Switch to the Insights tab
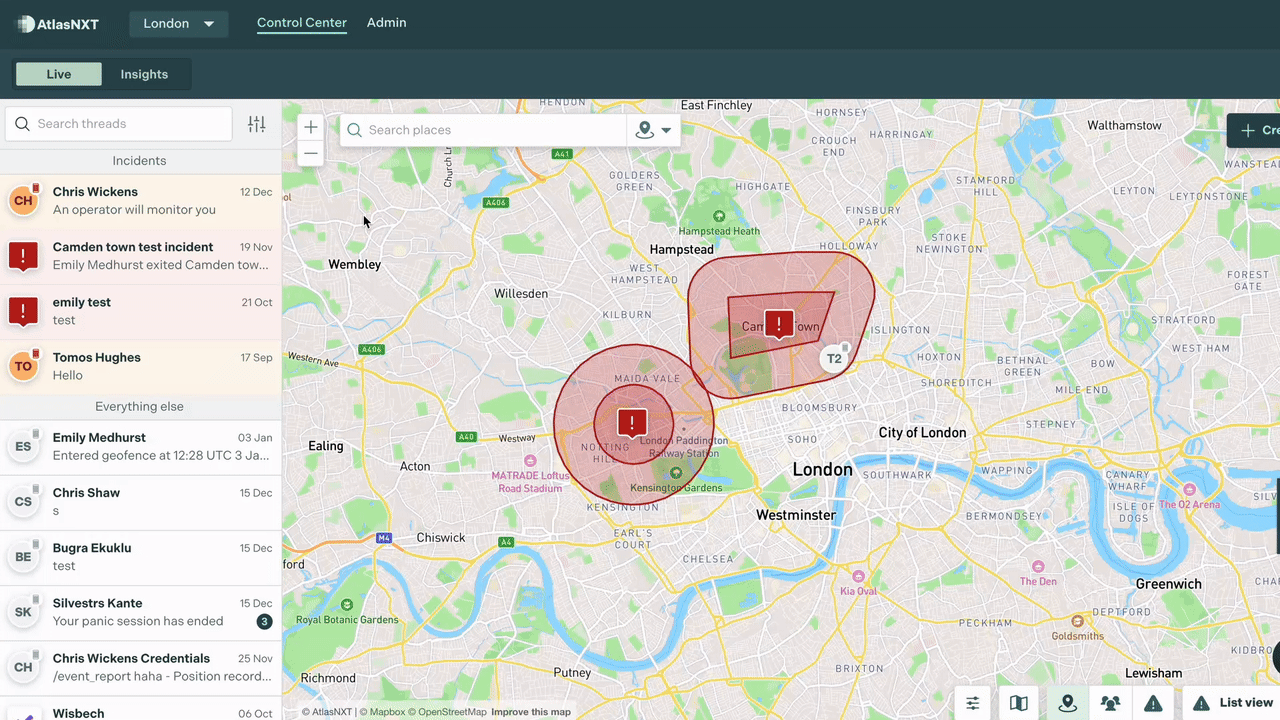Viewport: 1280px width, 720px height. coord(144,74)
